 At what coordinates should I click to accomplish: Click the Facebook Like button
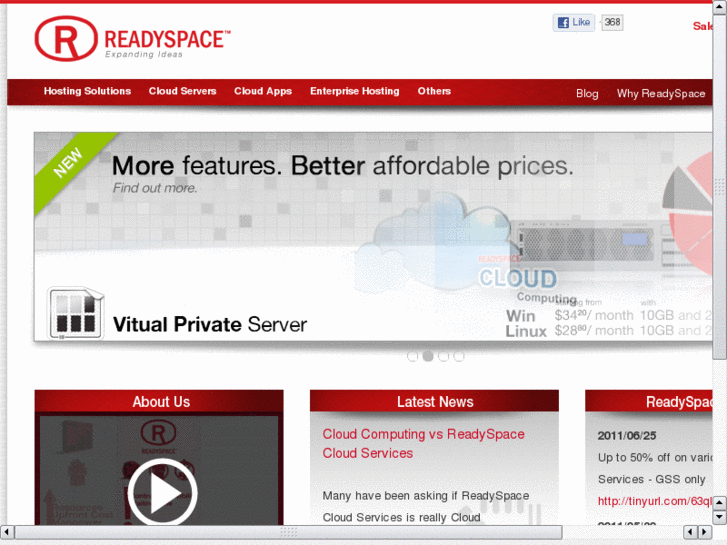pos(574,22)
